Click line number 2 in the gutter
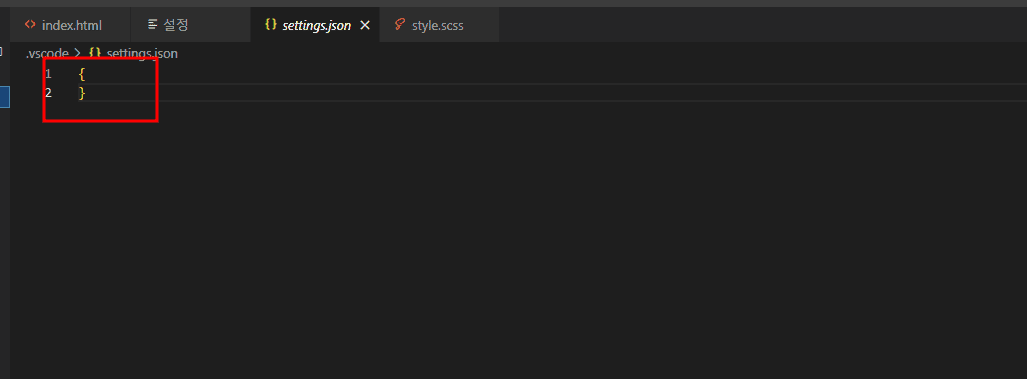 tap(48, 93)
